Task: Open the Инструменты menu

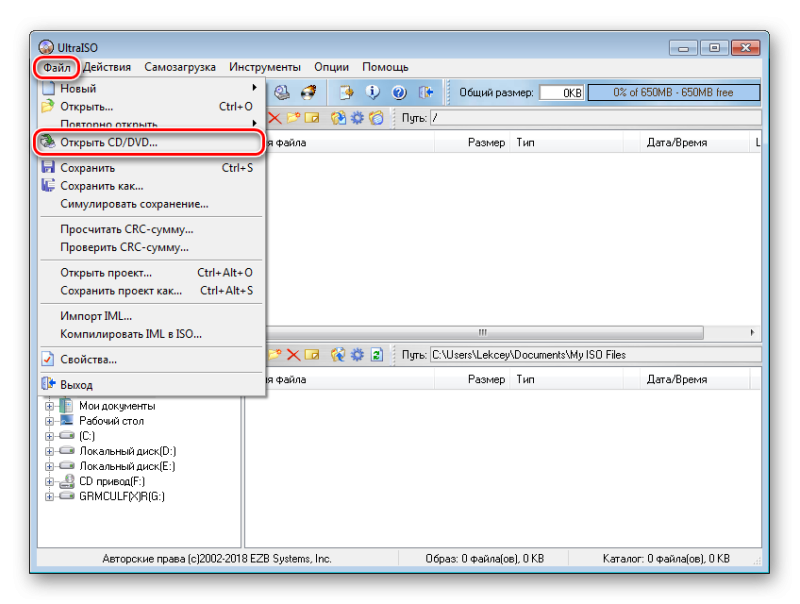Action: 265,67
